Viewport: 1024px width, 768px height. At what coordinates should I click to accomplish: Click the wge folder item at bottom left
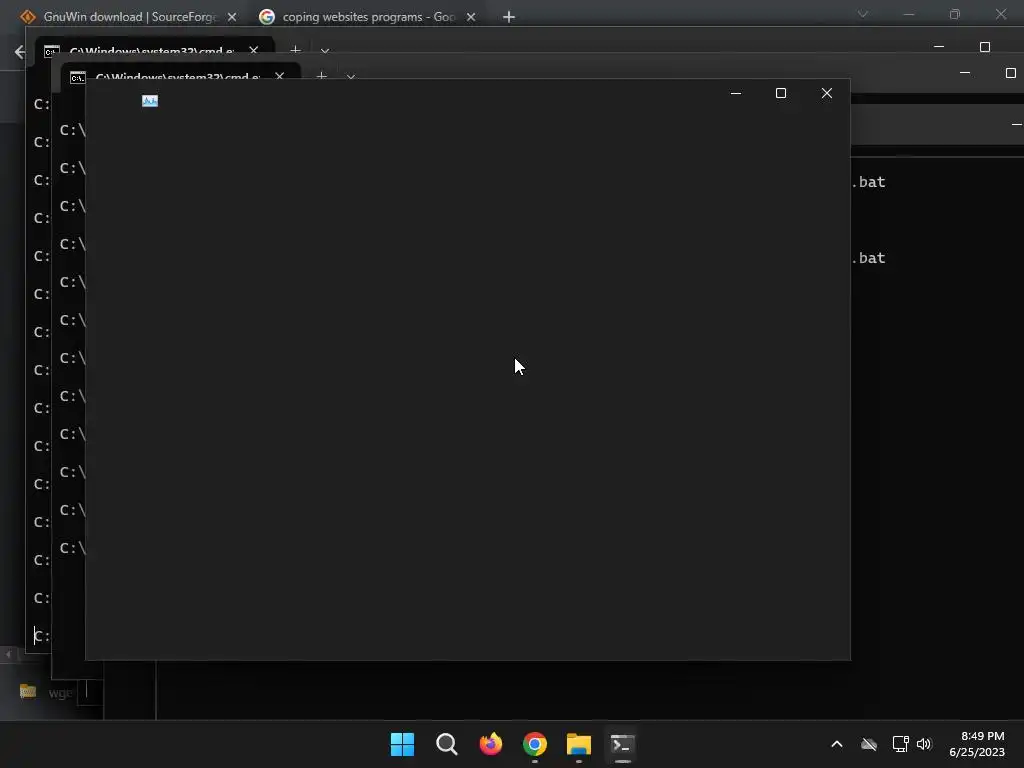[47, 692]
